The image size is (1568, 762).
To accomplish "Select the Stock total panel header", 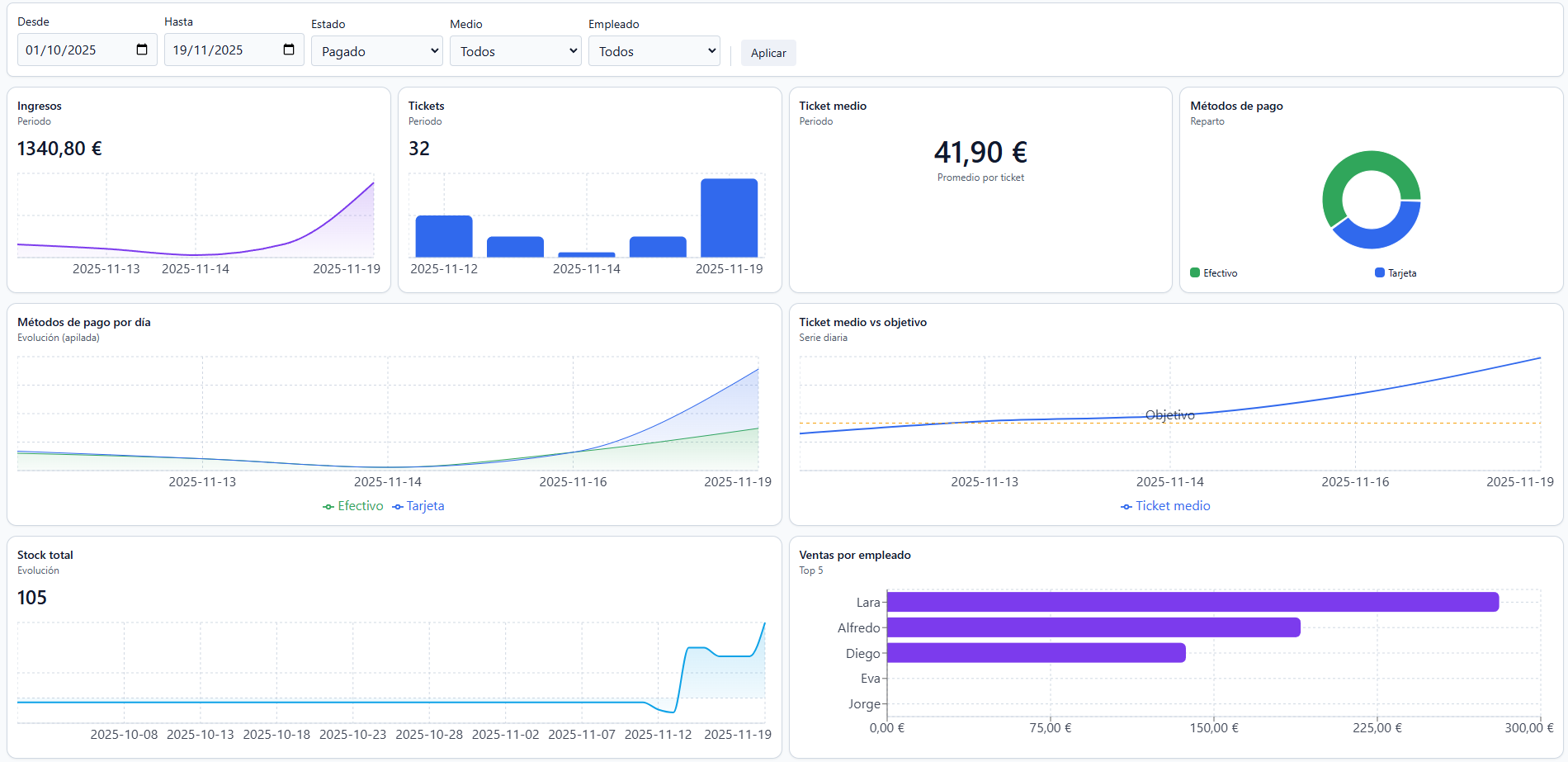I will [45, 555].
